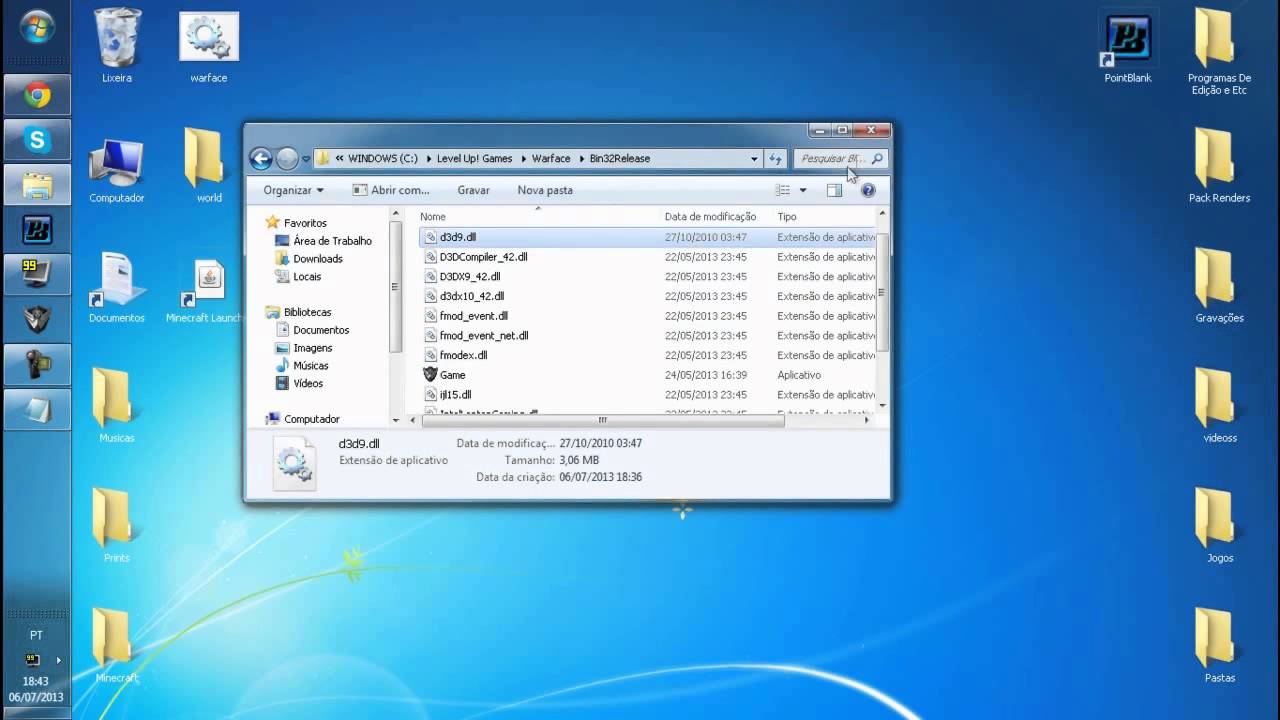Open the recent pages dropdown arrow
This screenshot has height=720, width=1280.
coord(306,159)
